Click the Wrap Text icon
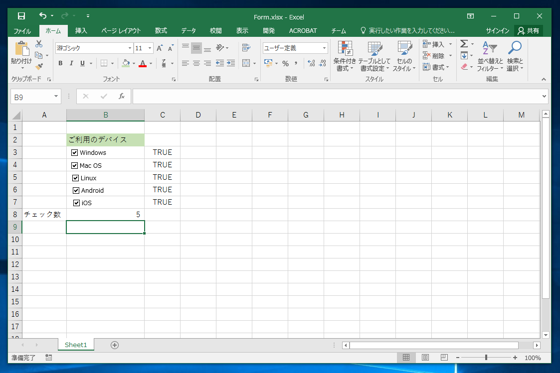The height and width of the screenshot is (373, 560). tap(246, 48)
